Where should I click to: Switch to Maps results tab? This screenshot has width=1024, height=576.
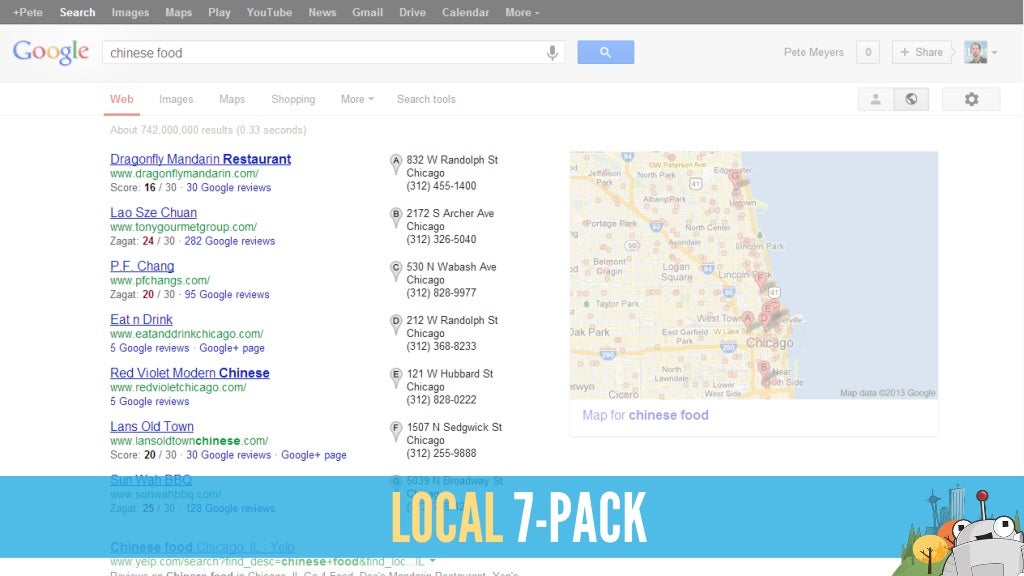click(232, 99)
